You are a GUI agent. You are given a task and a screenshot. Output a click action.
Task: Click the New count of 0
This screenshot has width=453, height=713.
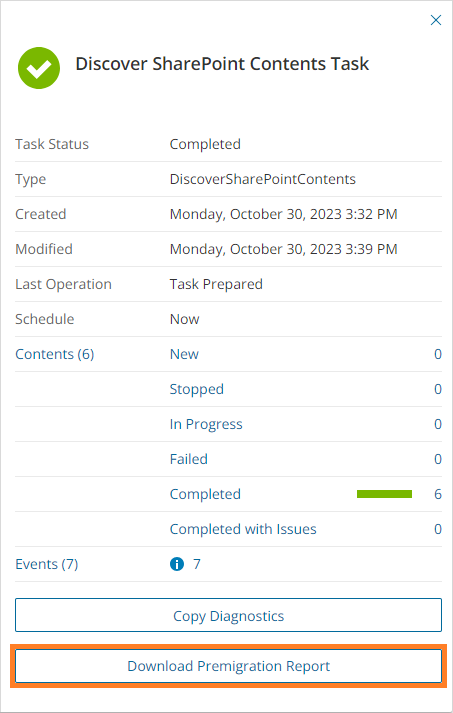click(x=438, y=354)
